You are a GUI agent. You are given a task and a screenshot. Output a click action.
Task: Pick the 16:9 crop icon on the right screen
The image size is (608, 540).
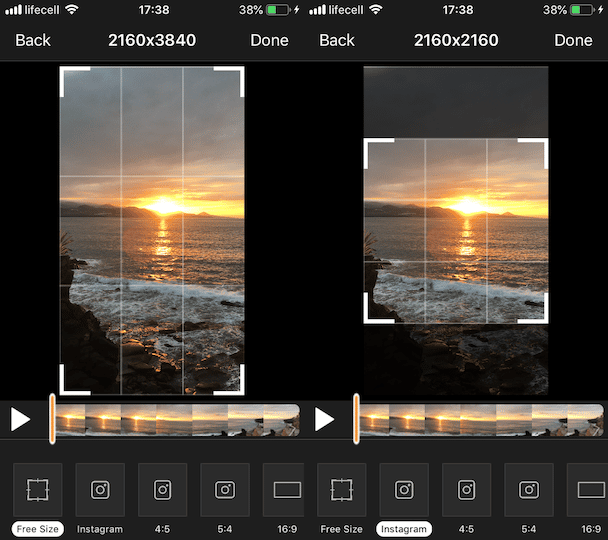[587, 490]
